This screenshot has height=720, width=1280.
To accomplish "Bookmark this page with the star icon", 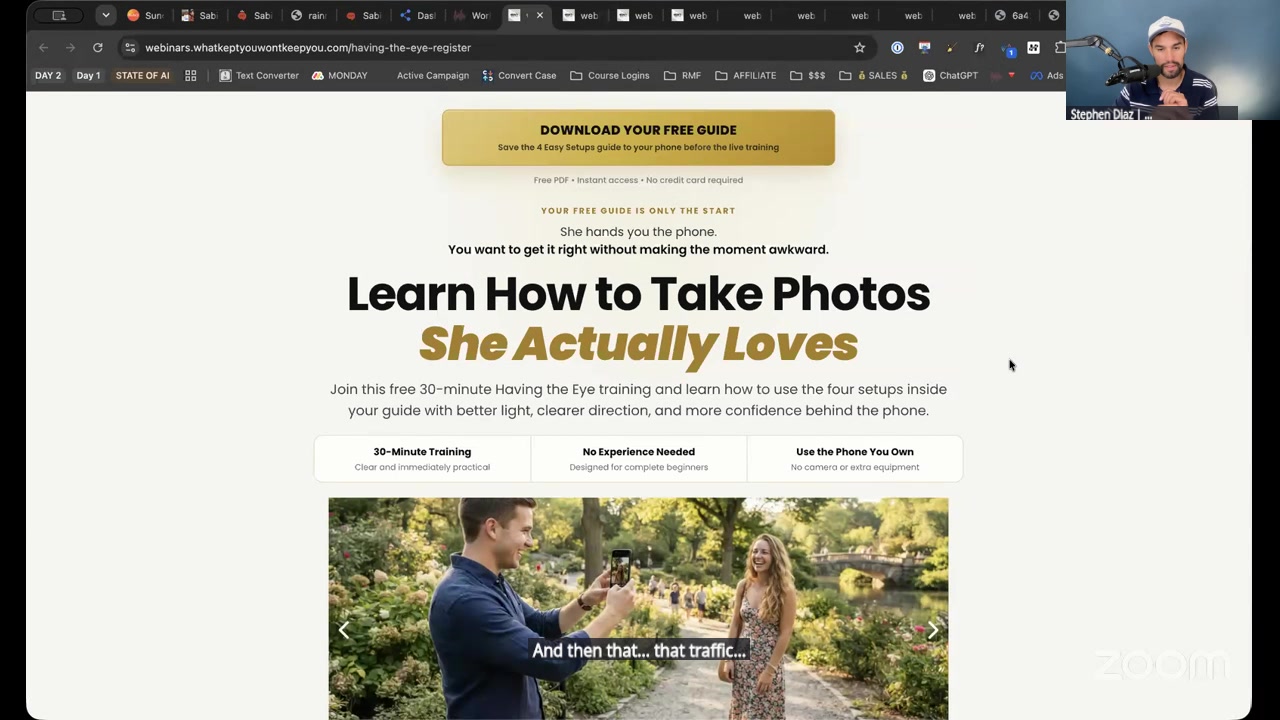I will (x=859, y=47).
